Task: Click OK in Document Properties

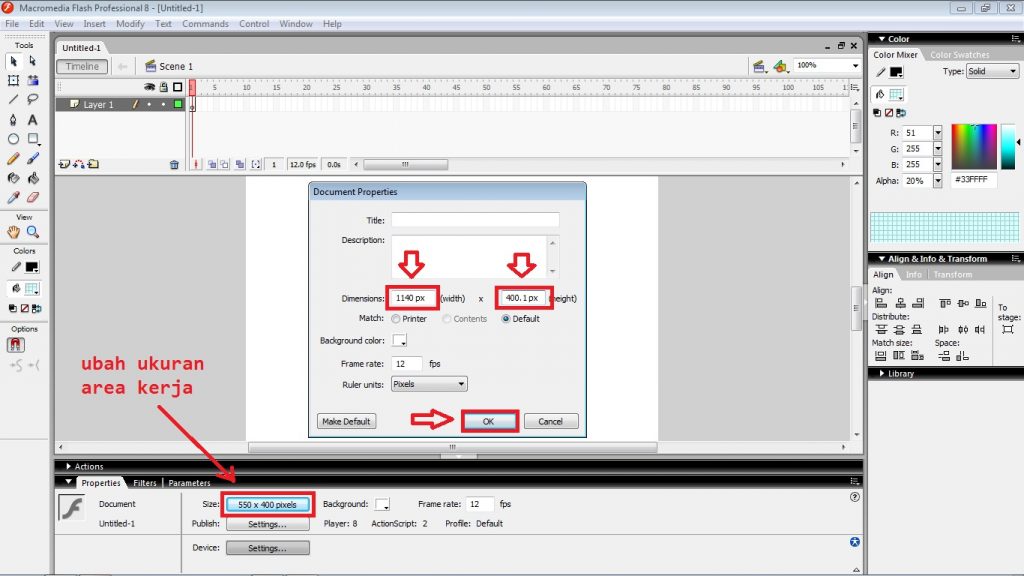Action: [488, 421]
